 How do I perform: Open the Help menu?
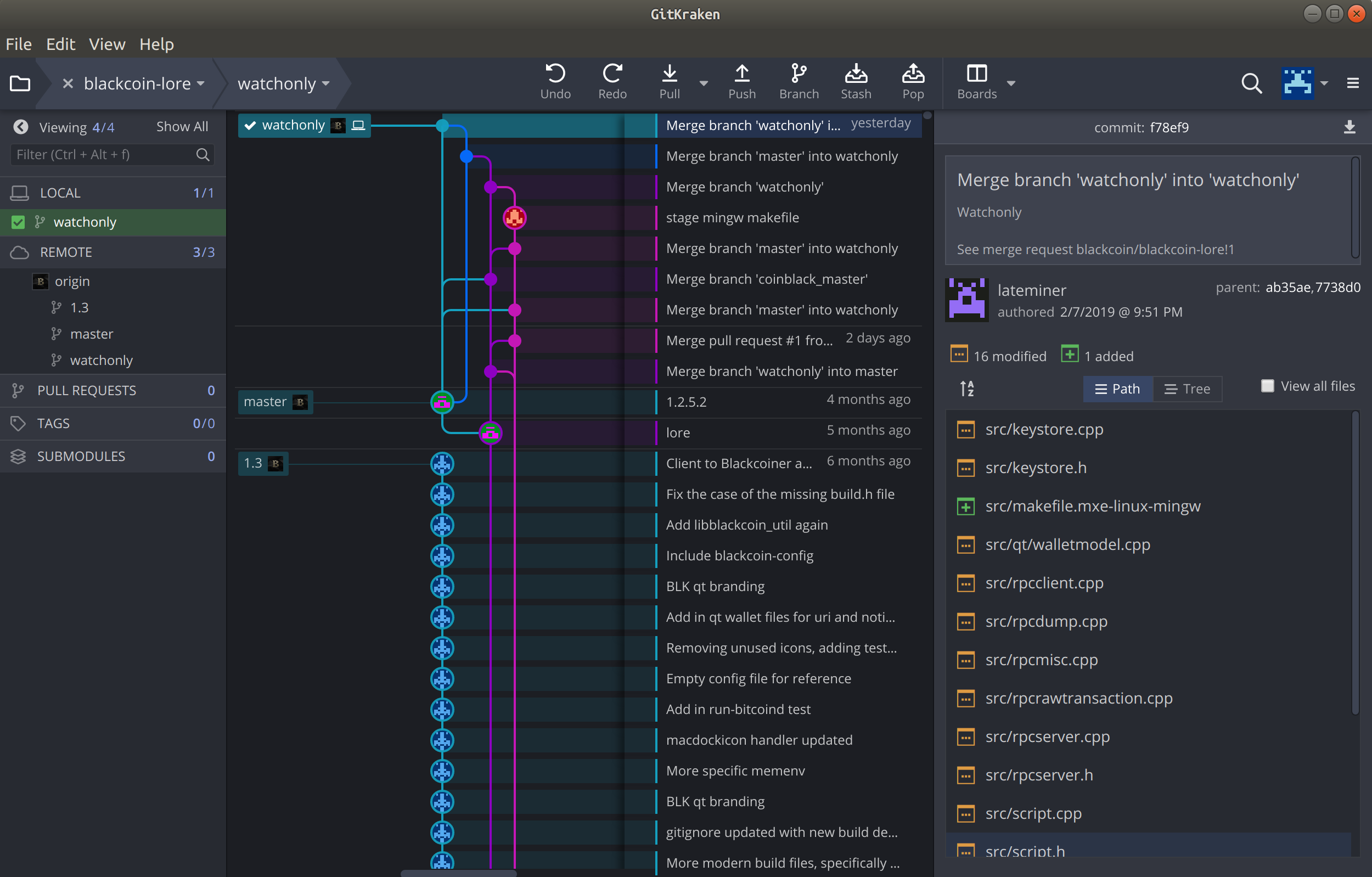pyautogui.click(x=156, y=44)
